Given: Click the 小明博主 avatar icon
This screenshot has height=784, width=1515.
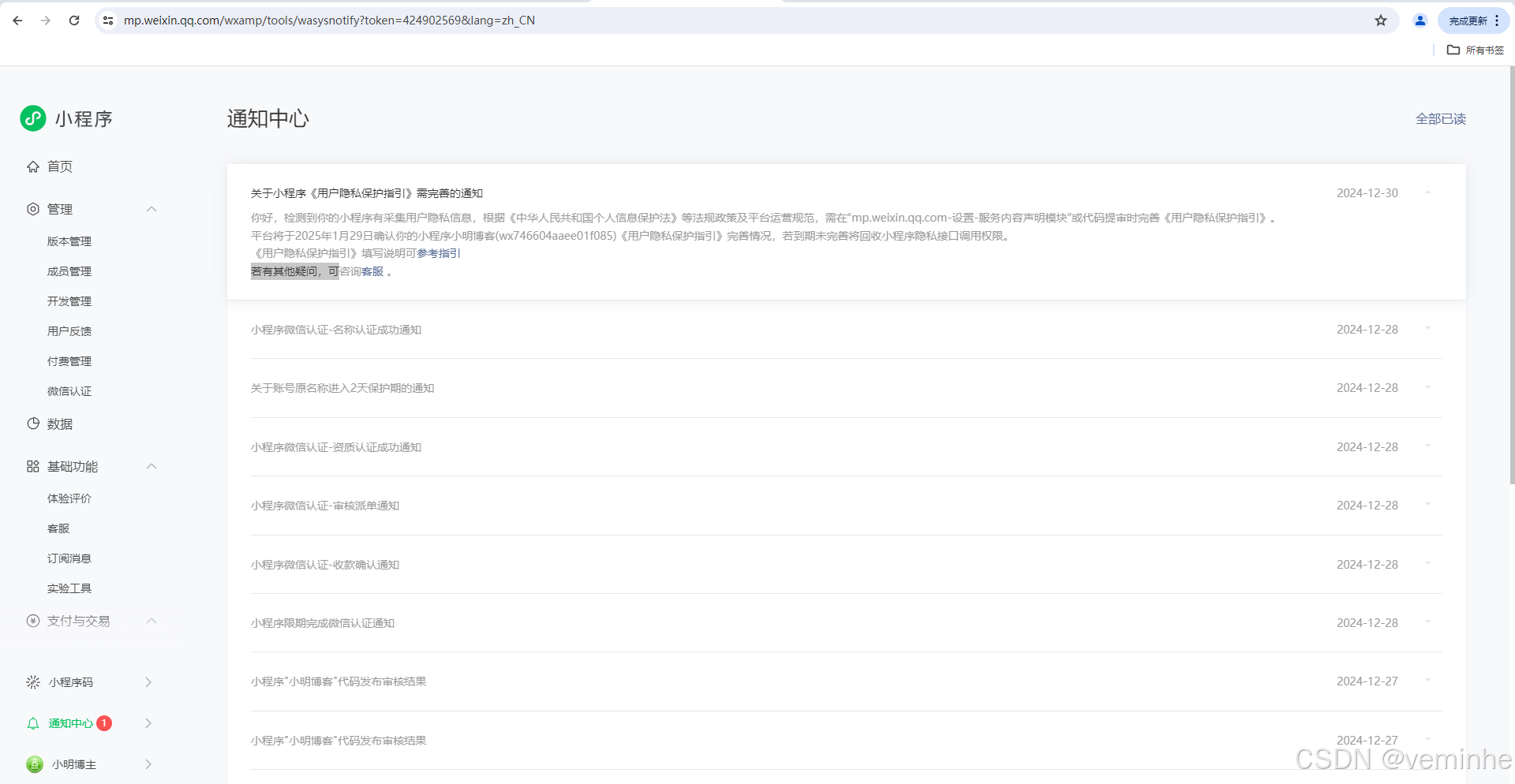Looking at the screenshot, I should point(35,764).
